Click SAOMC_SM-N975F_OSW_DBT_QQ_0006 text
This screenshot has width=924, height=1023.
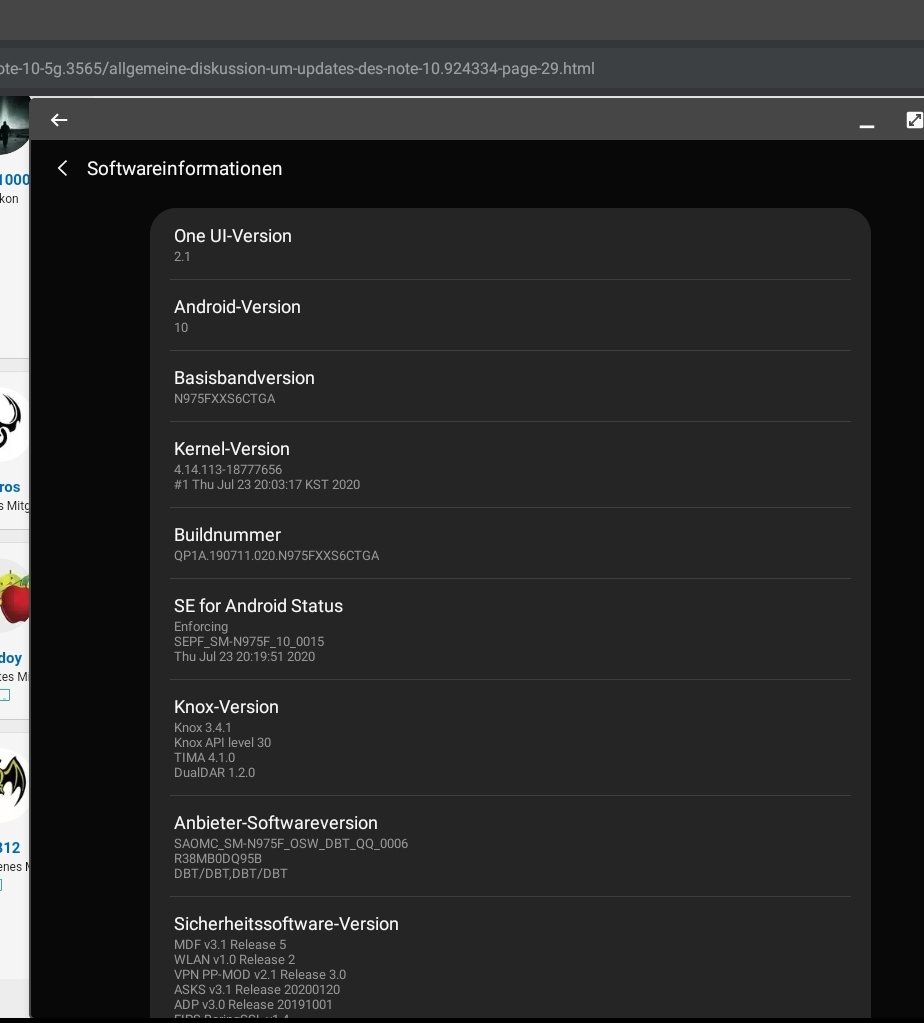tap(290, 844)
